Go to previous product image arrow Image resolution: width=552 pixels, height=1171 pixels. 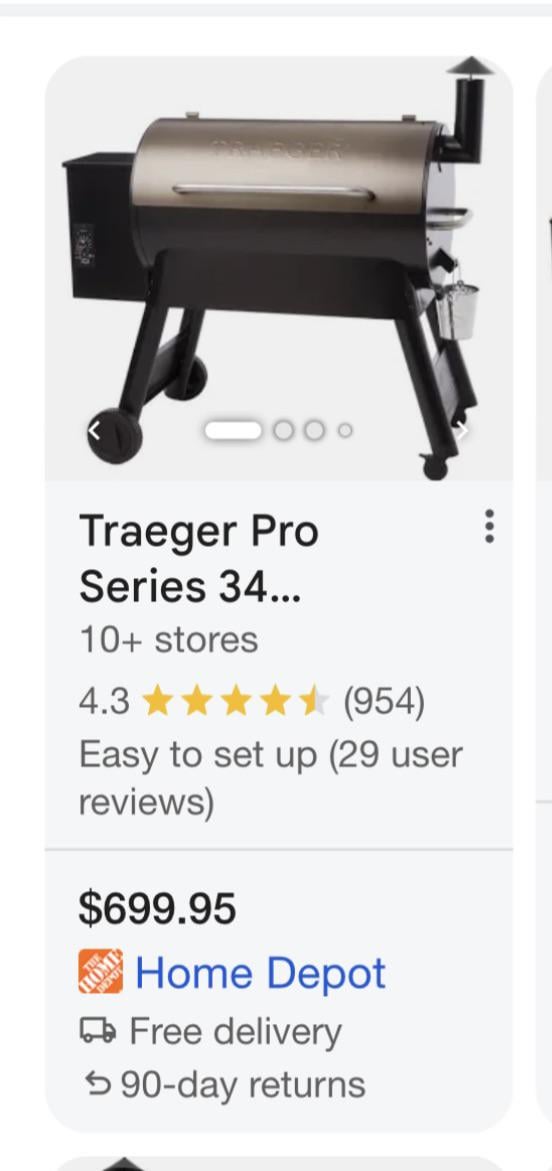93,430
